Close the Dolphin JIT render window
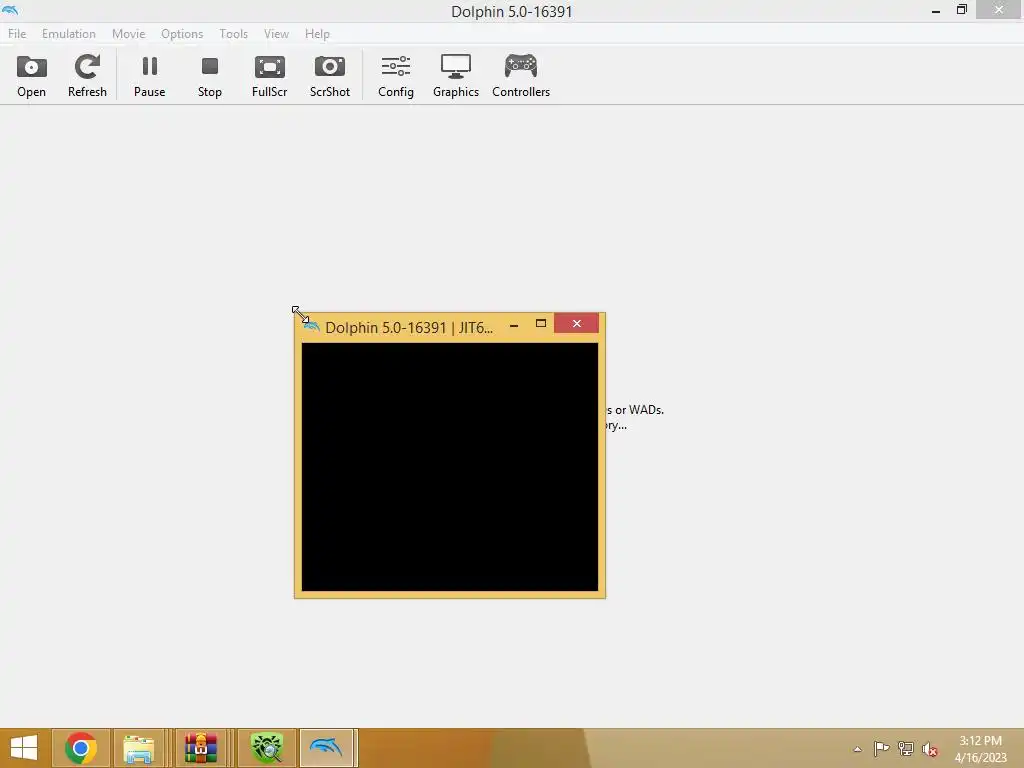 576,323
